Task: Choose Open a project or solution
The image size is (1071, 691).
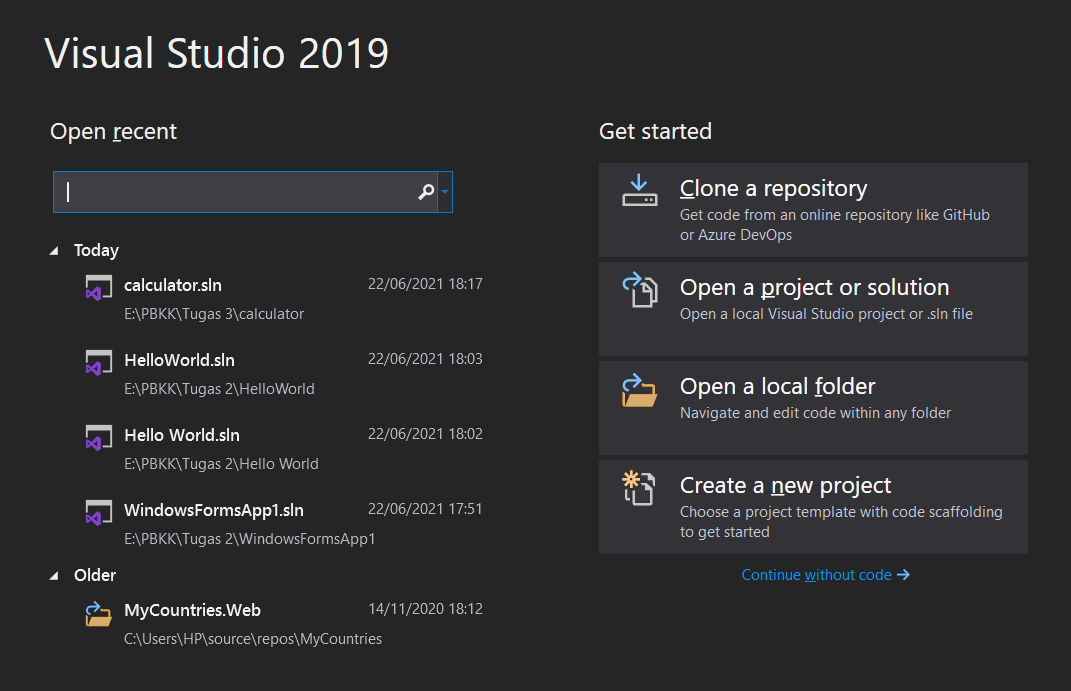Action: [x=813, y=309]
